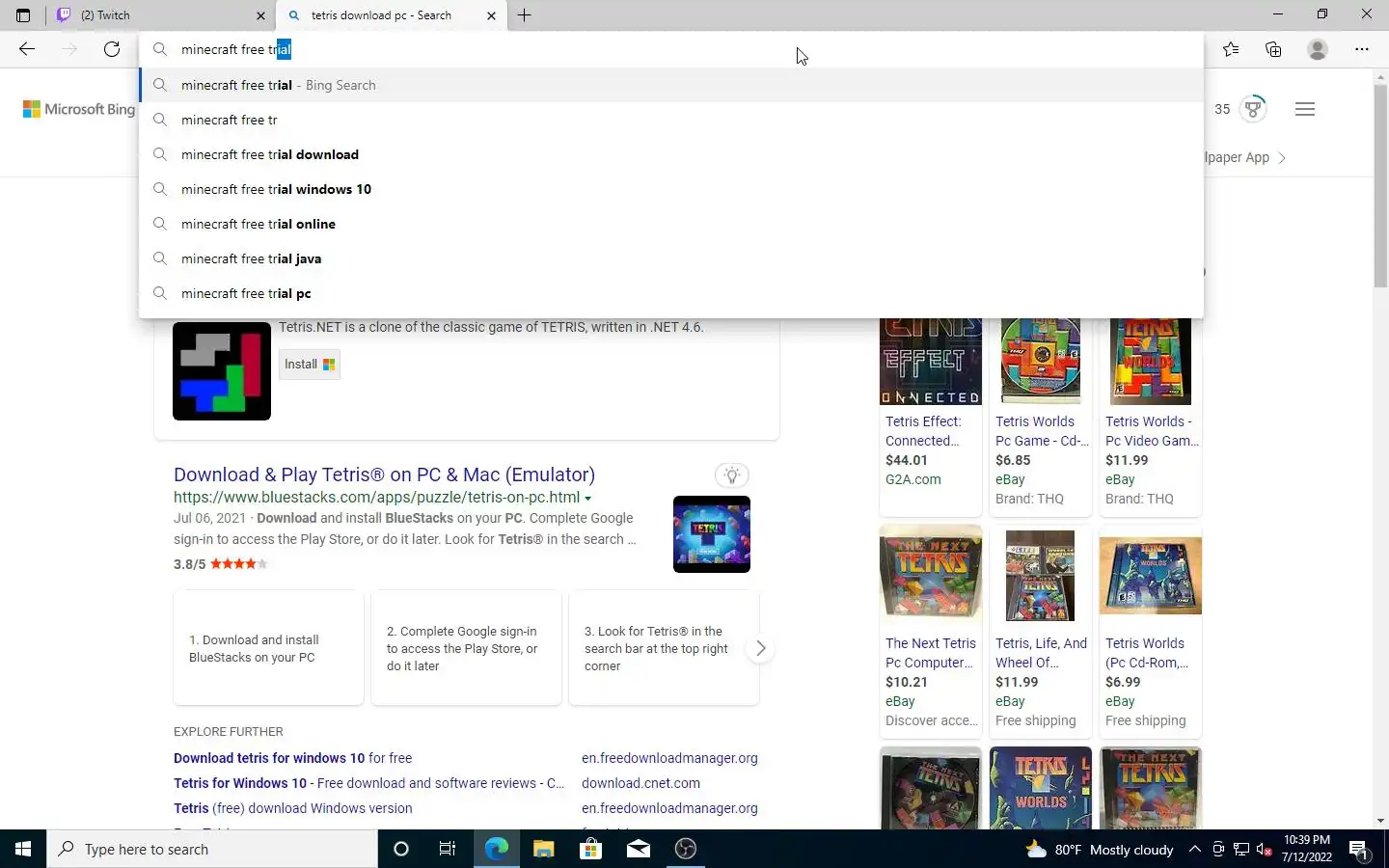Open Task View on the taskbar
Viewport: 1389px width, 868px height.
click(x=448, y=849)
